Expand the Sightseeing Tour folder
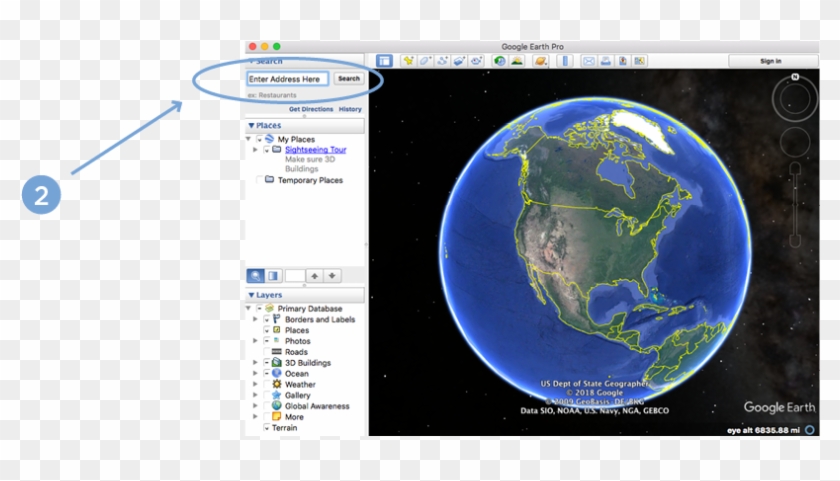This screenshot has height=481, width=840. tap(256, 150)
